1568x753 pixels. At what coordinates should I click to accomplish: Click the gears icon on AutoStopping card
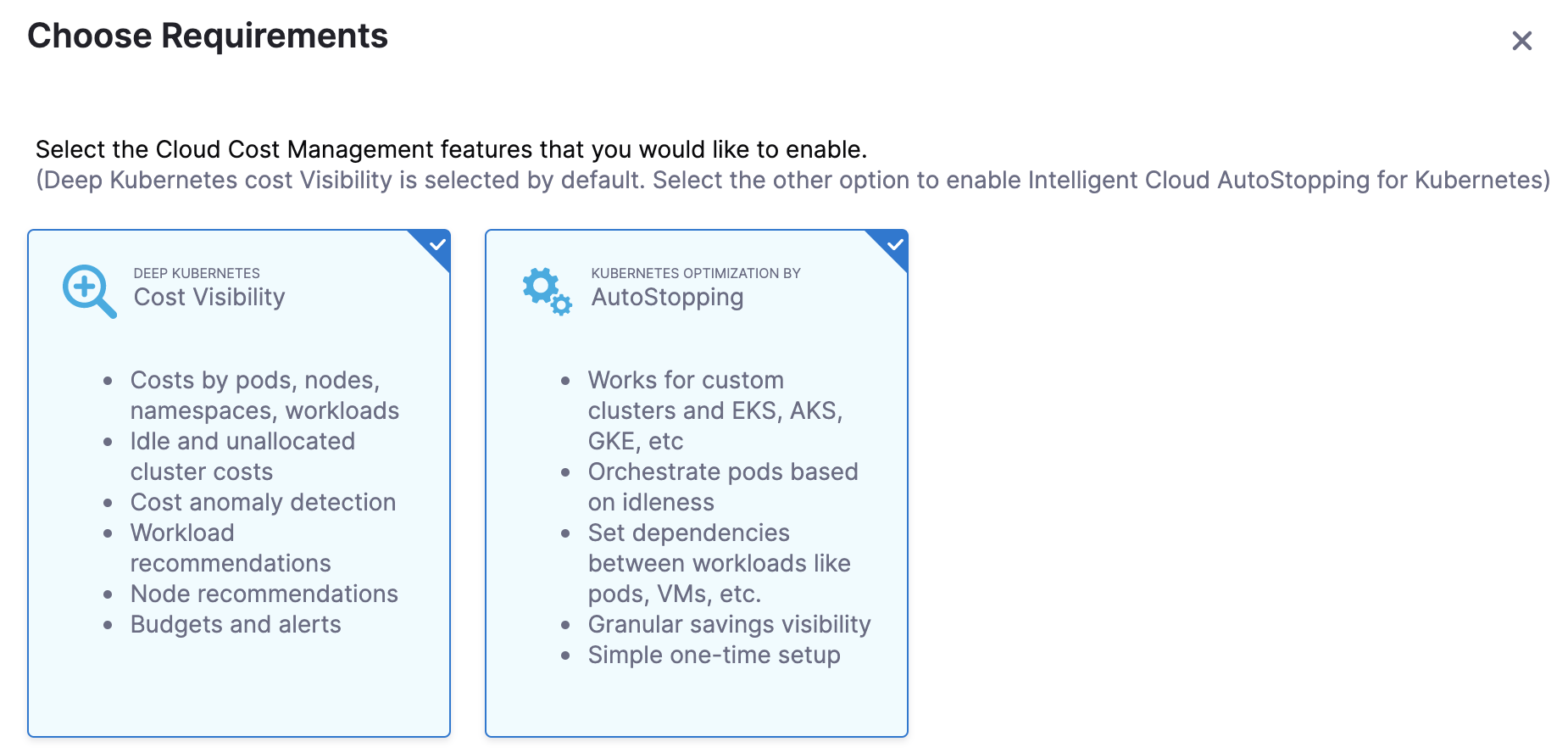(547, 292)
